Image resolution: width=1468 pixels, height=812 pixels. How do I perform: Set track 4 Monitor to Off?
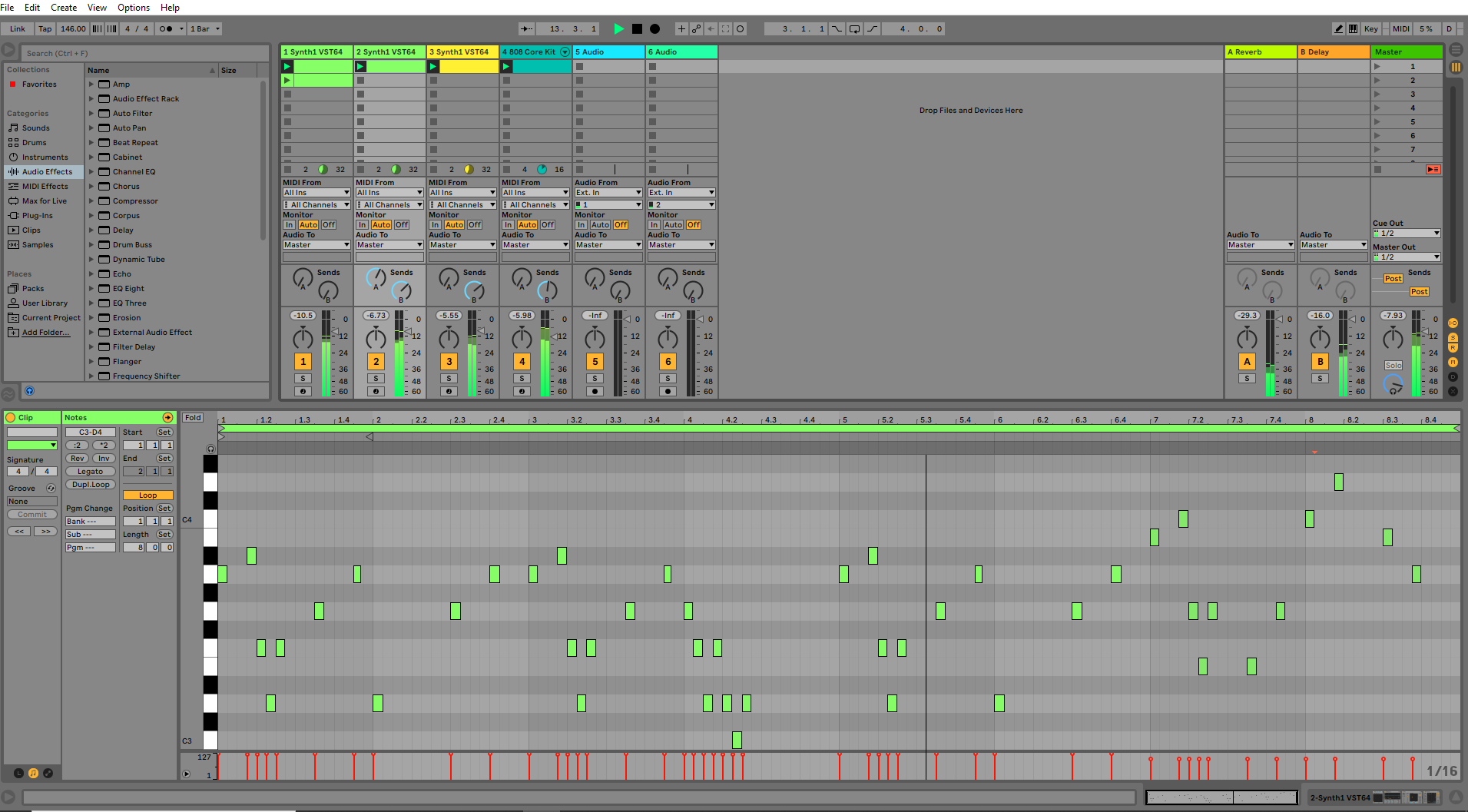point(548,225)
